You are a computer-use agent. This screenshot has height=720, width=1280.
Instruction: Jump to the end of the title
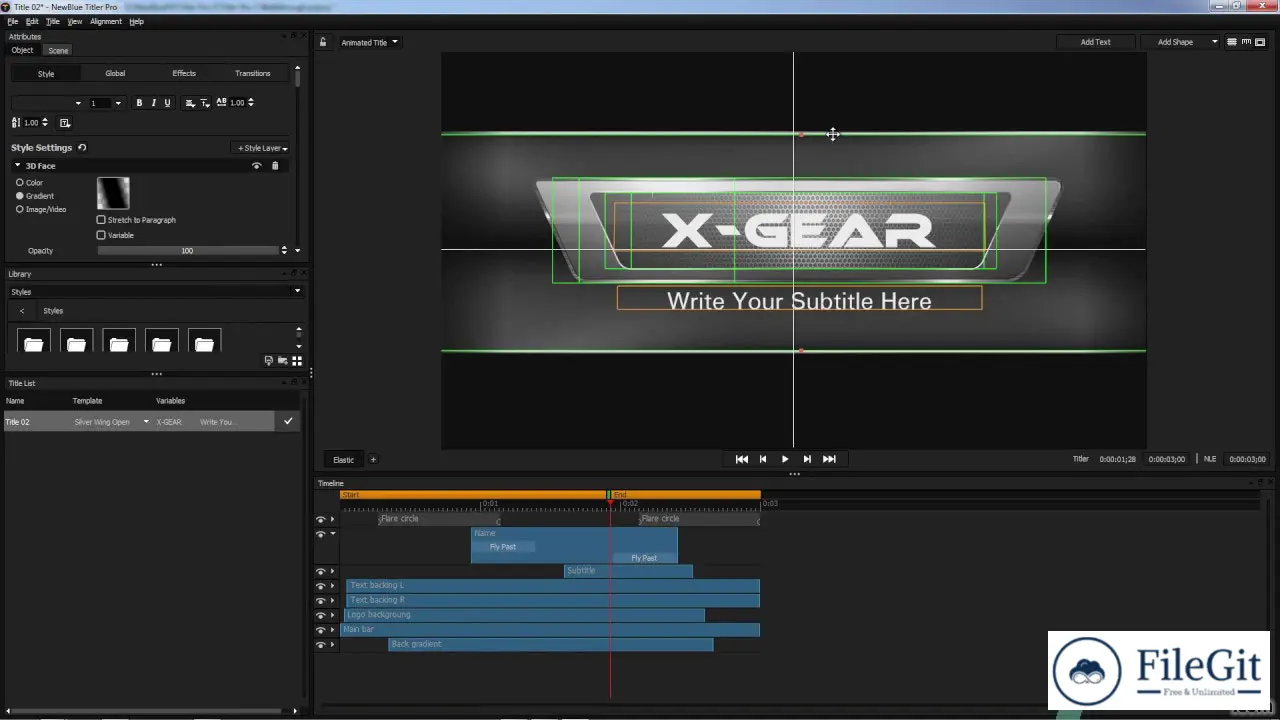(829, 459)
